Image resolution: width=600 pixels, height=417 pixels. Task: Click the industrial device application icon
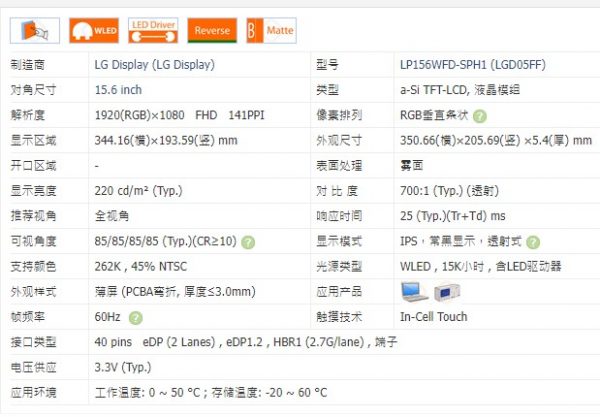click(x=447, y=292)
